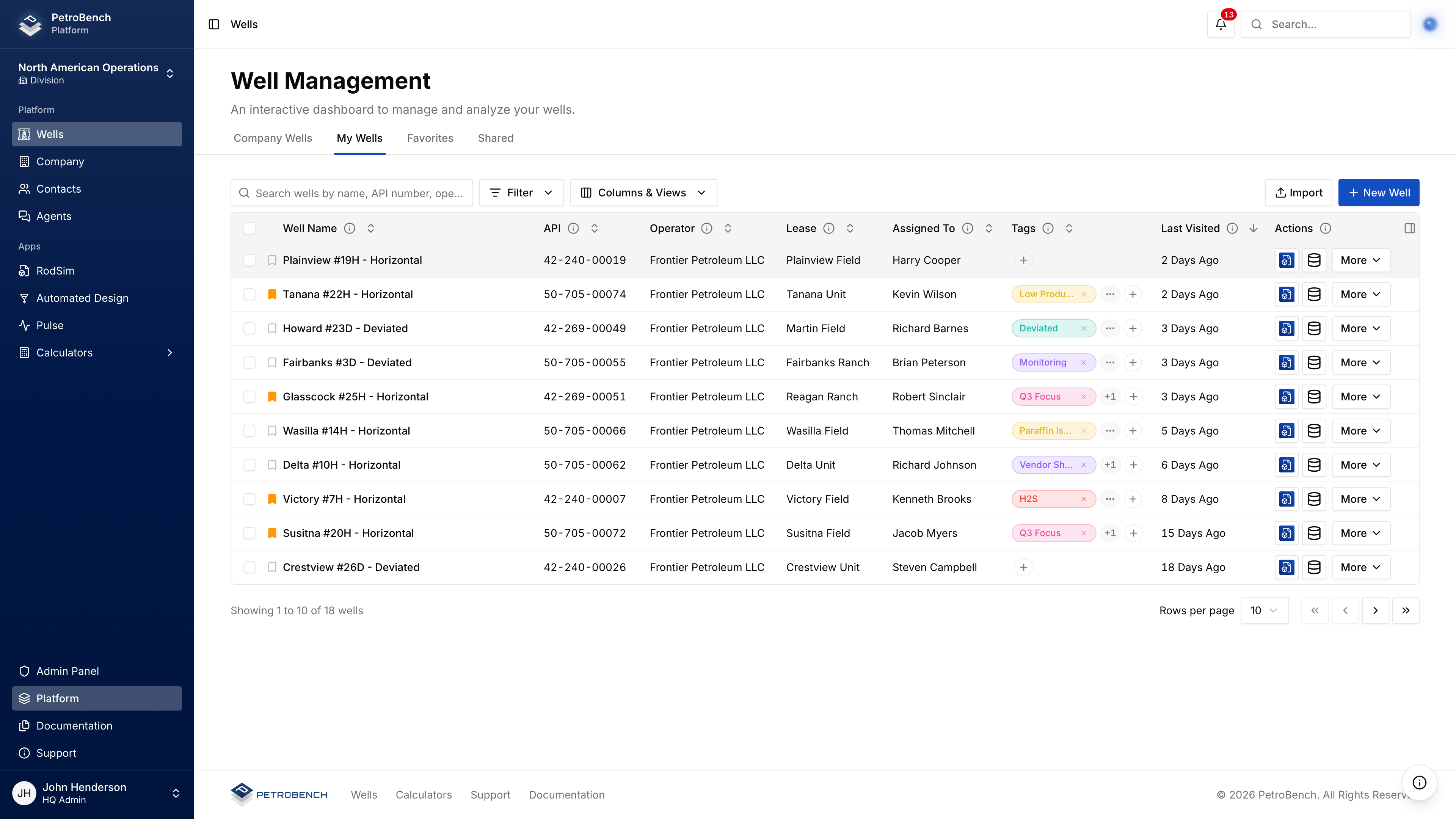Viewport: 1456px width, 819px height.
Task: Click bookmark icon for Glasscock #25H
Action: point(272,397)
